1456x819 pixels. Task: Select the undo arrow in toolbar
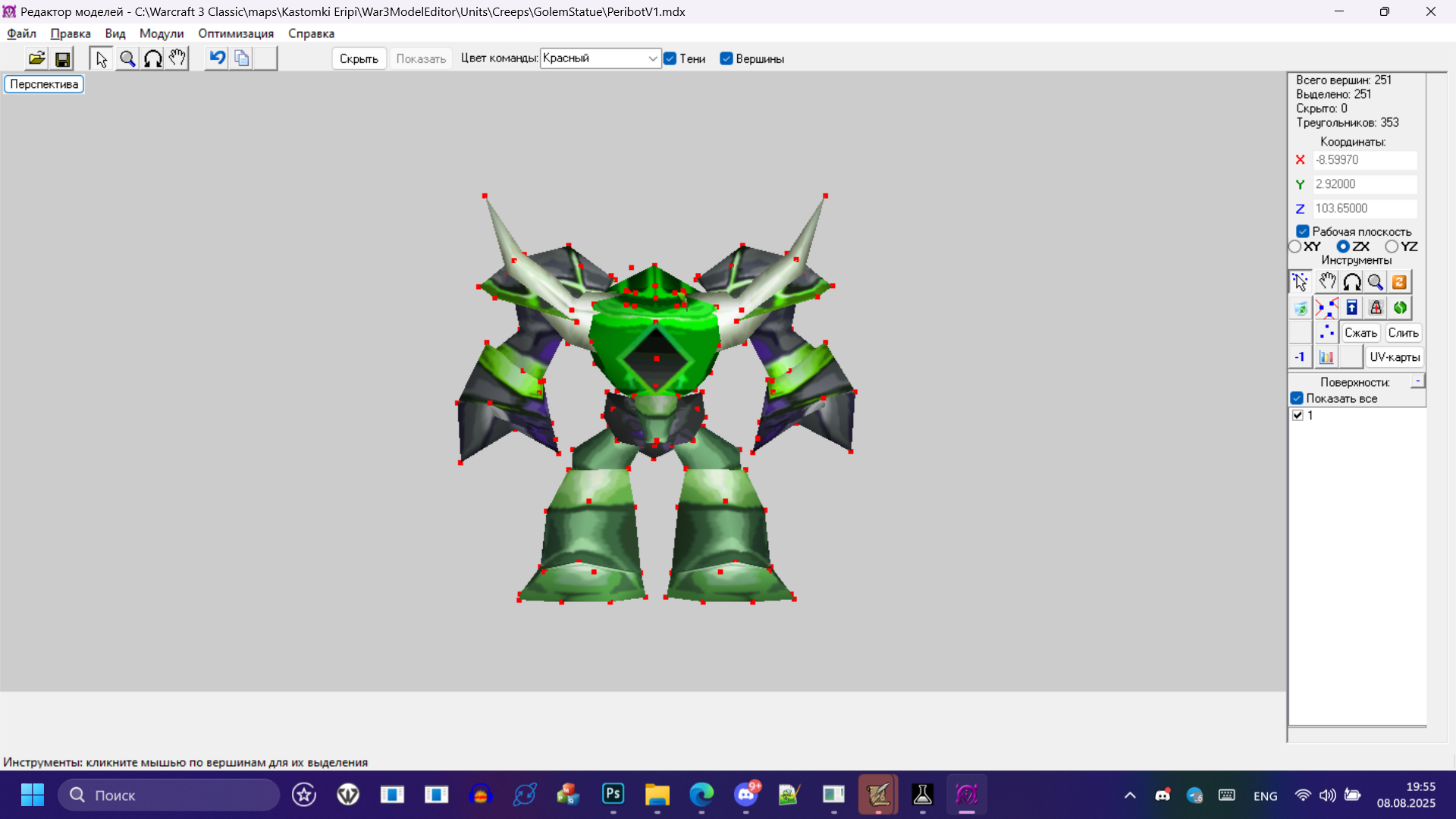[217, 58]
